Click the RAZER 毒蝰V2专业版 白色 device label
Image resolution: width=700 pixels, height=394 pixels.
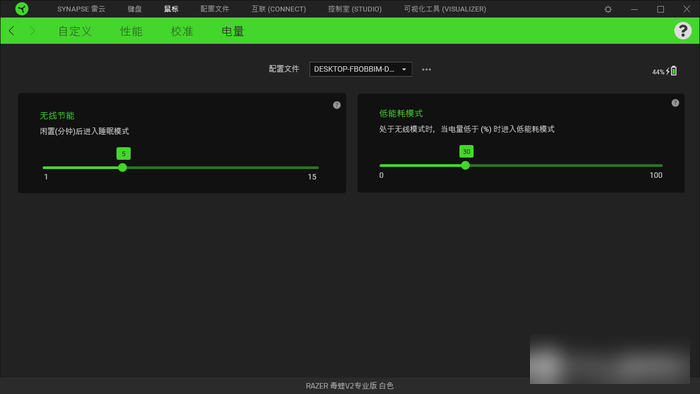(350, 386)
